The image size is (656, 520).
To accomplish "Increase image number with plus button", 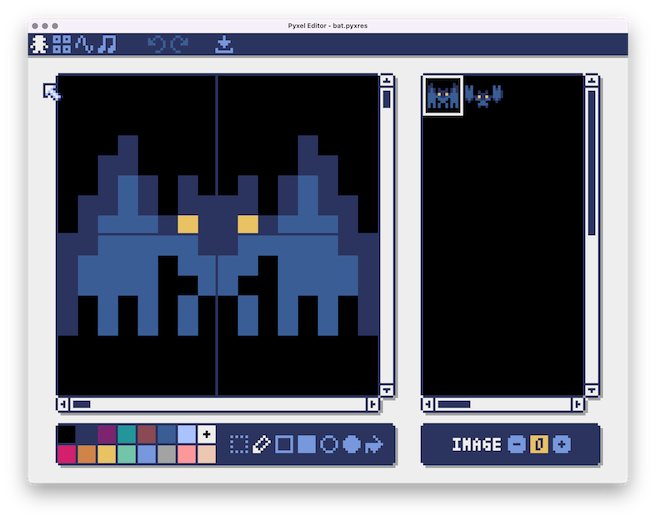I will tap(562, 444).
